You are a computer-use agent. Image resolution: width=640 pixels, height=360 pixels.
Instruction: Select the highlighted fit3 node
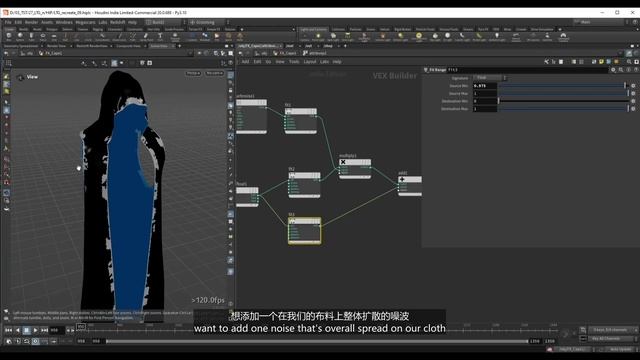click(x=304, y=231)
